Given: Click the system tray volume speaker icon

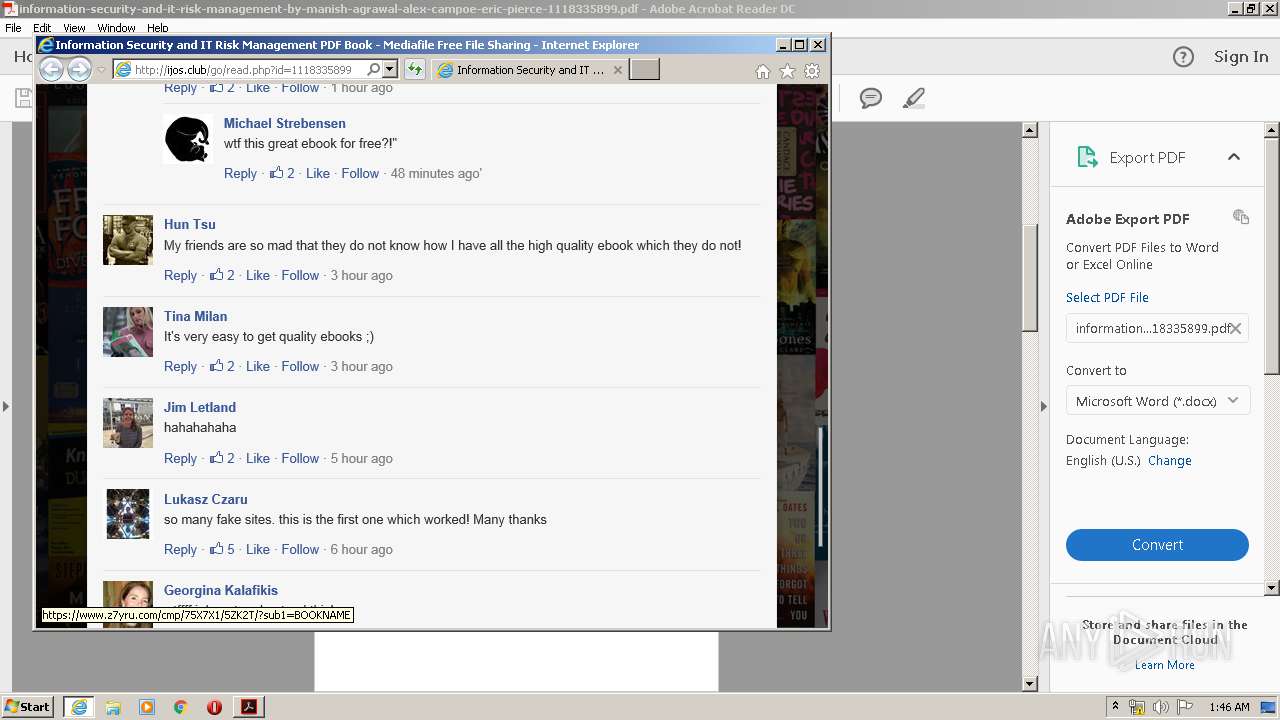Looking at the screenshot, I should [1160, 707].
